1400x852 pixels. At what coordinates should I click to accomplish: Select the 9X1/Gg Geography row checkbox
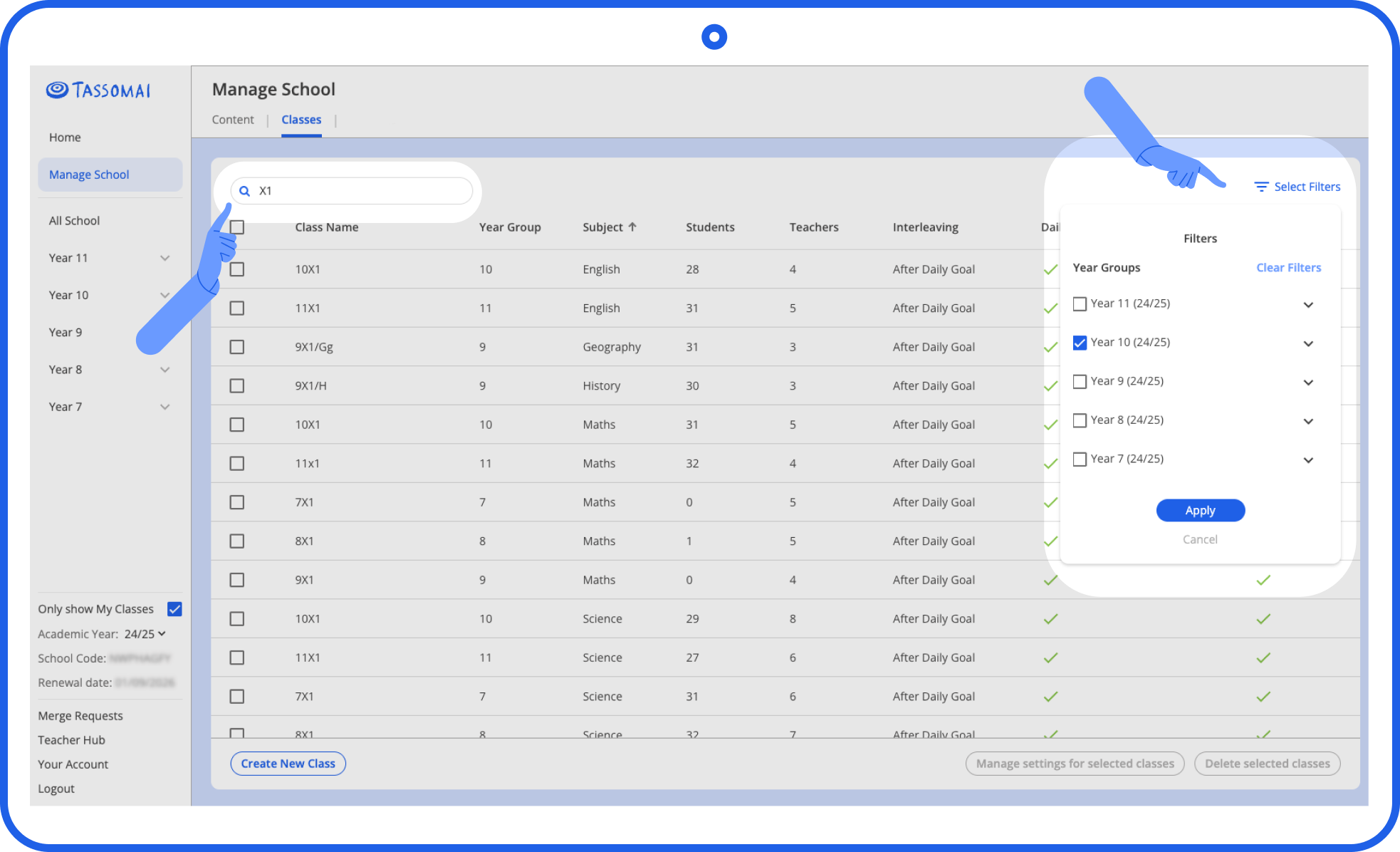point(237,347)
